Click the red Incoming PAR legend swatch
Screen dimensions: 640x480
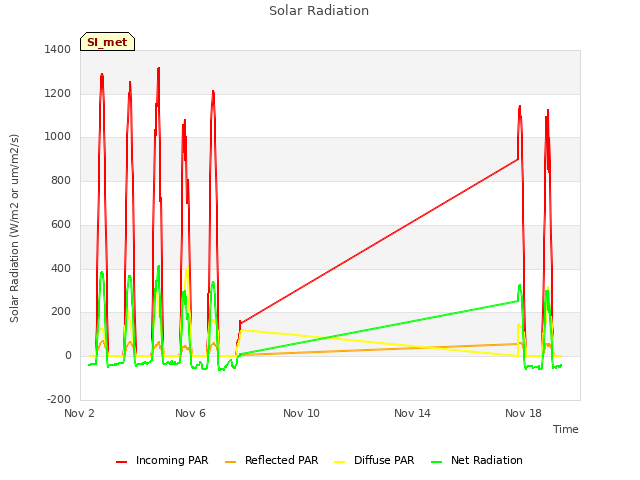point(121,462)
